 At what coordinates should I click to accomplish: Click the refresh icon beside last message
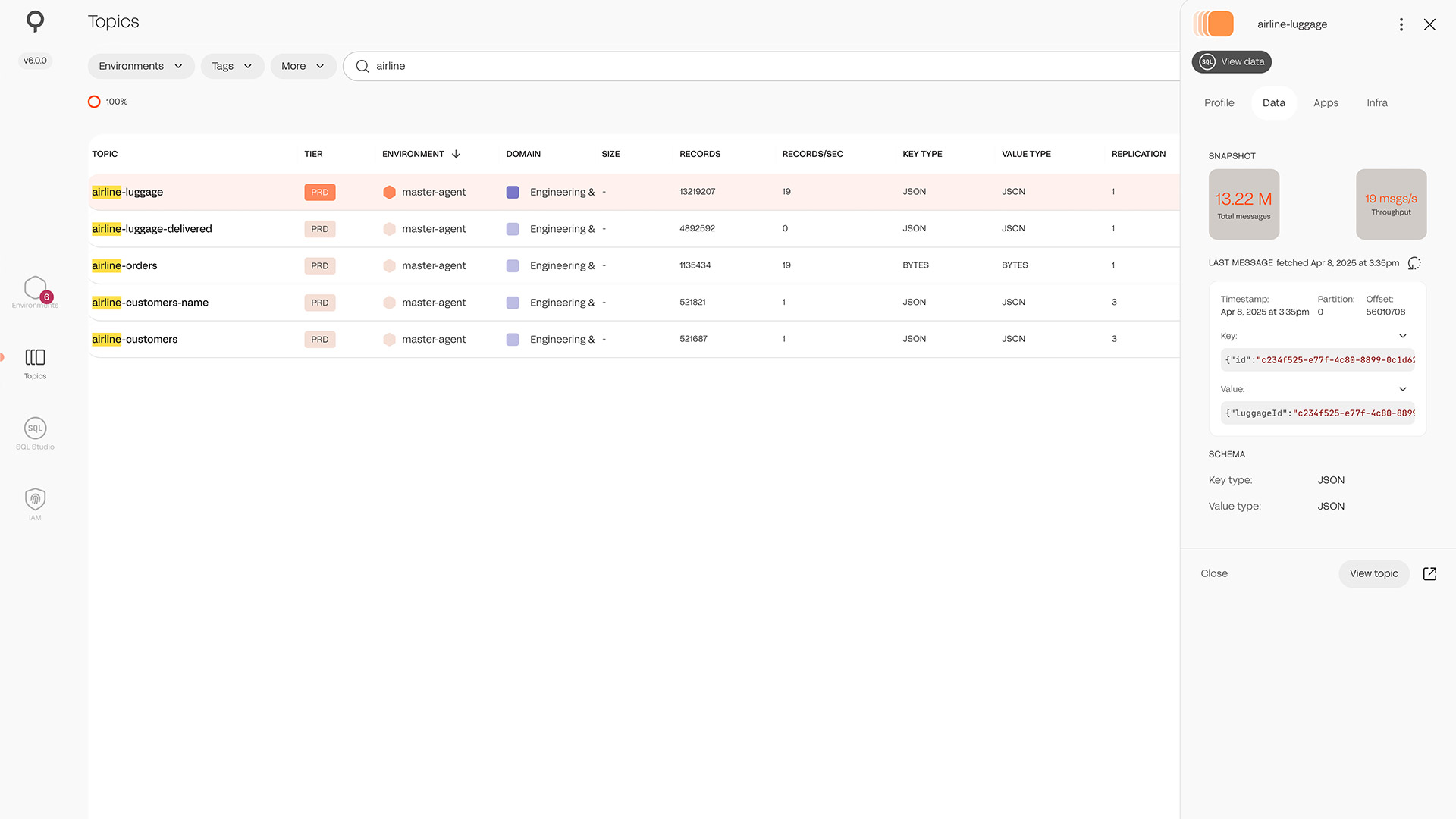click(x=1414, y=263)
